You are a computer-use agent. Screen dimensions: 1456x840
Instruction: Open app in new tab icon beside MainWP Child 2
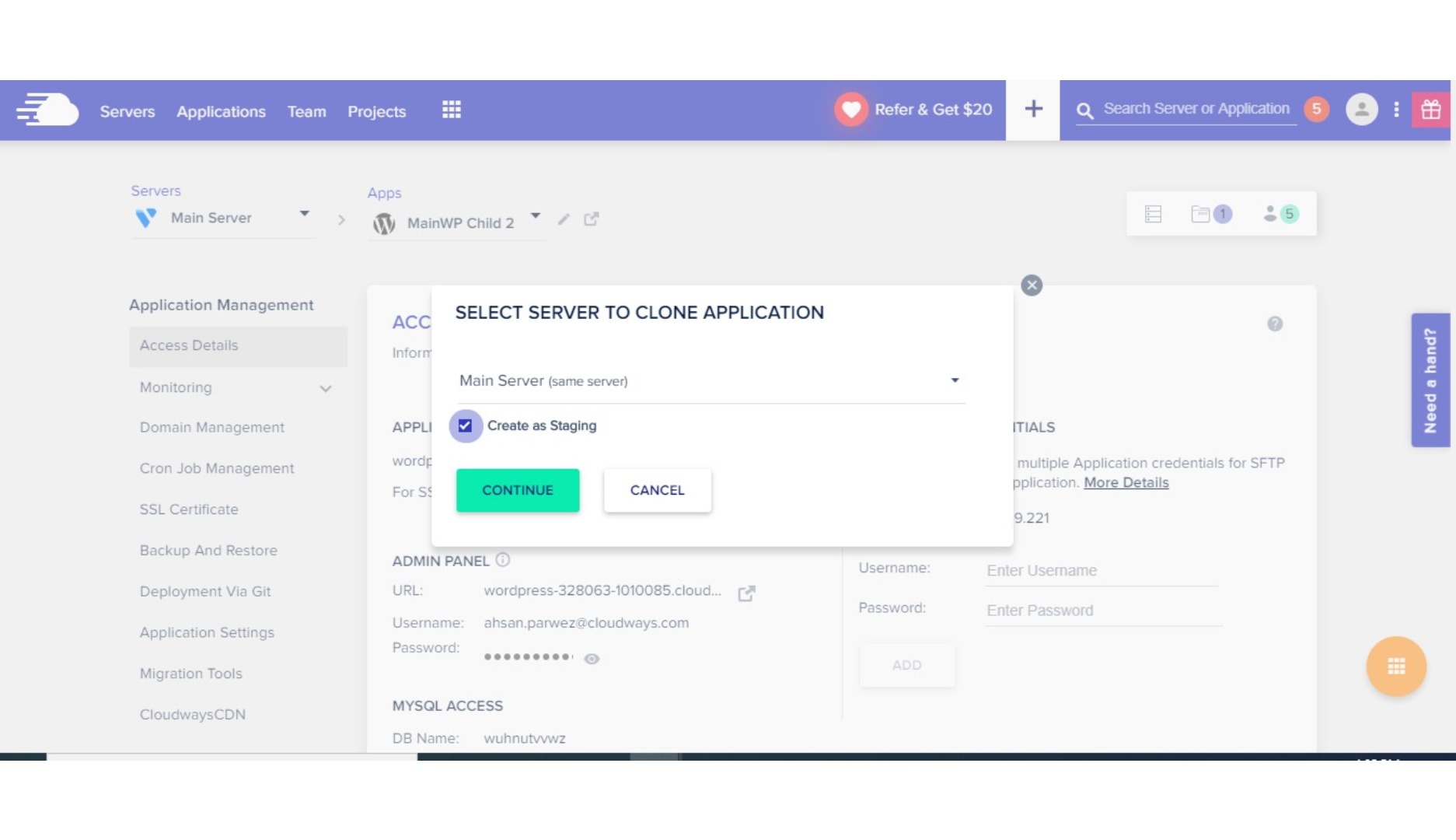(x=592, y=219)
